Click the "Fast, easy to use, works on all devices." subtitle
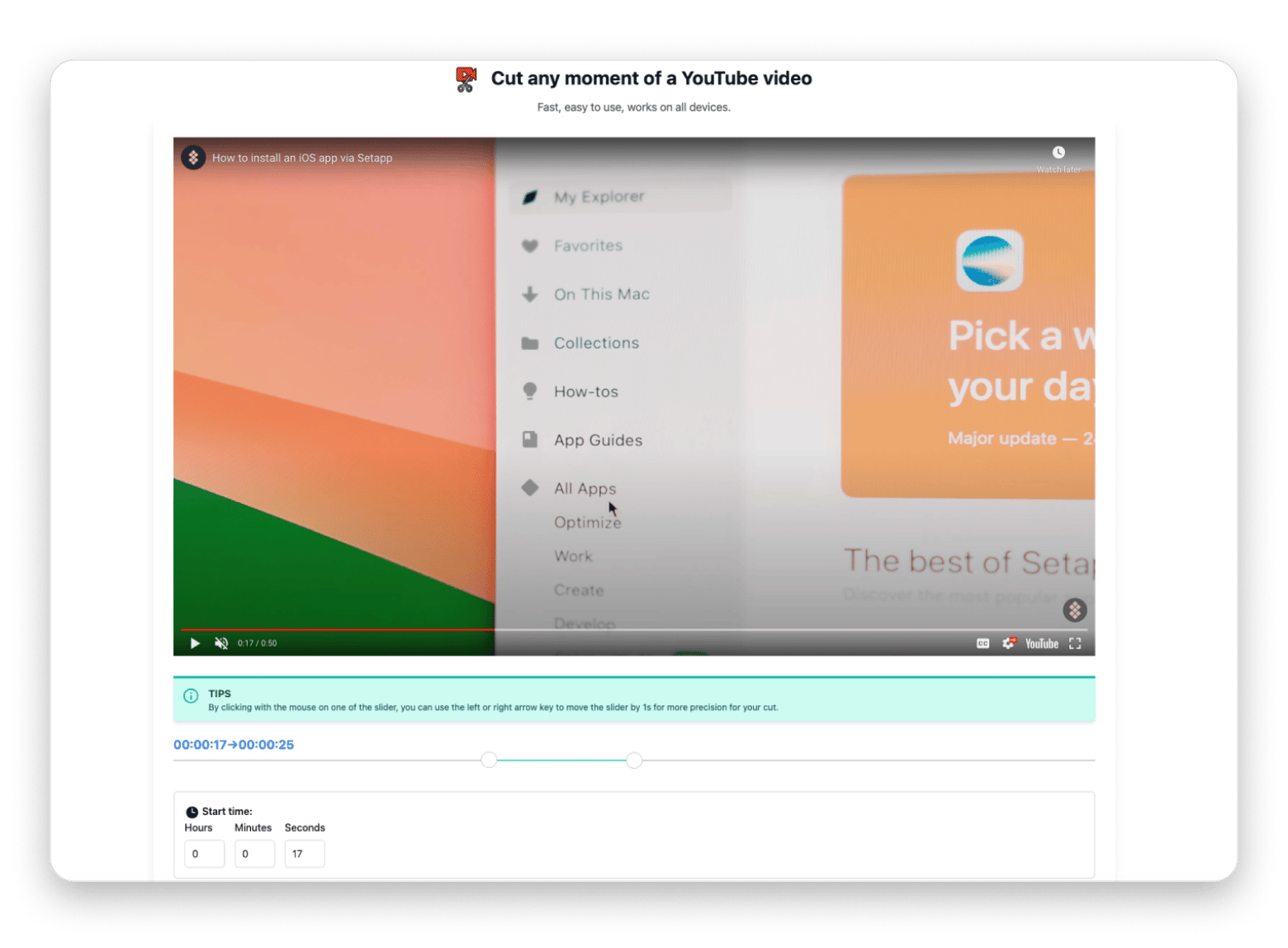Screen dimensions: 1288x948 [633, 107]
